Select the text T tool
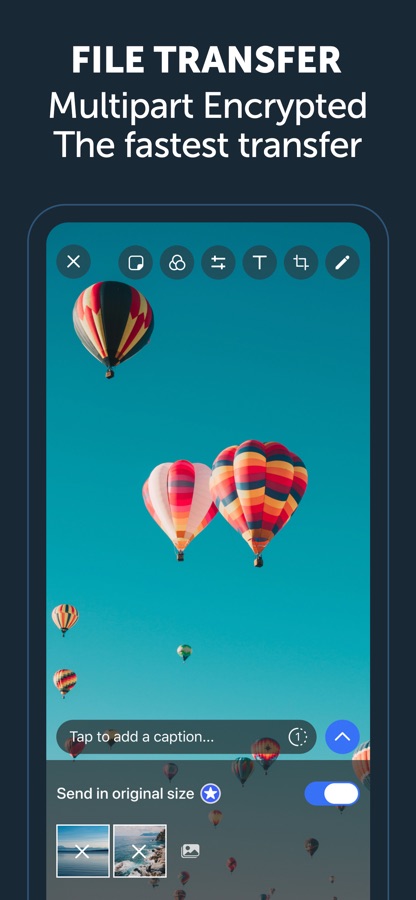 coord(259,262)
